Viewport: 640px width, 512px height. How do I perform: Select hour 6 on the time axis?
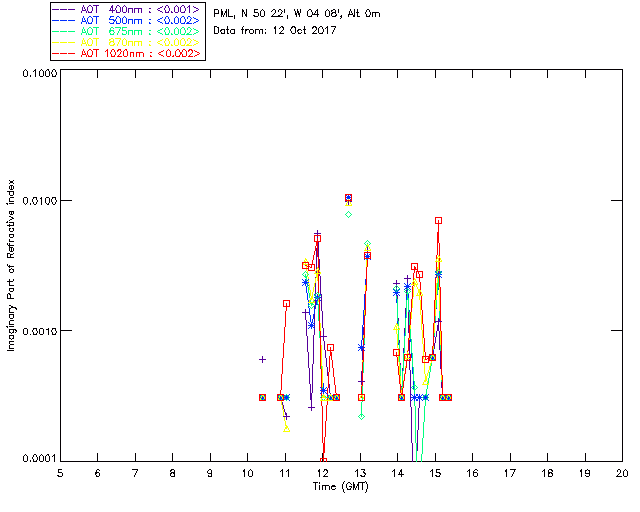click(98, 474)
